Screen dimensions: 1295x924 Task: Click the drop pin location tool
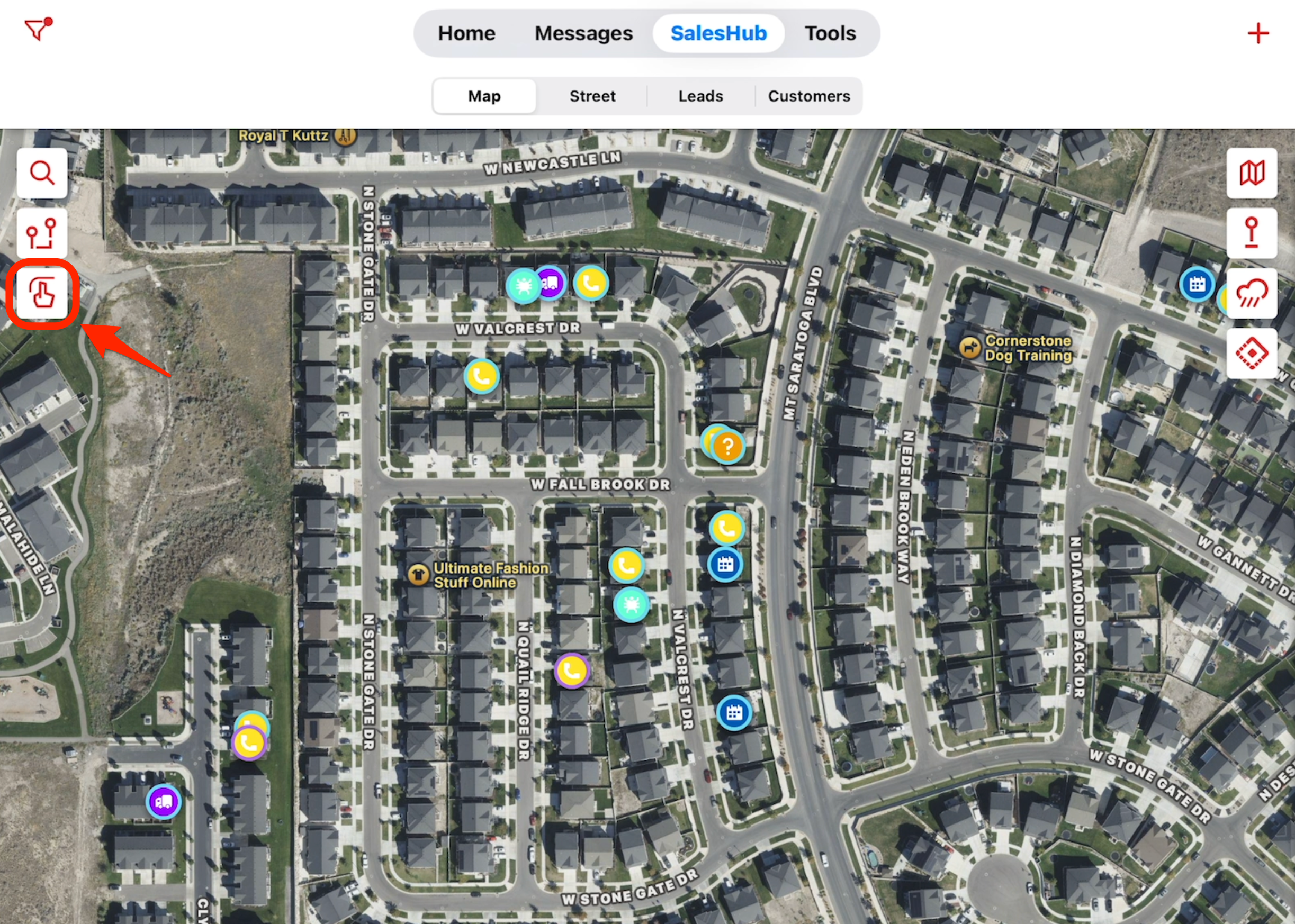point(1251,233)
